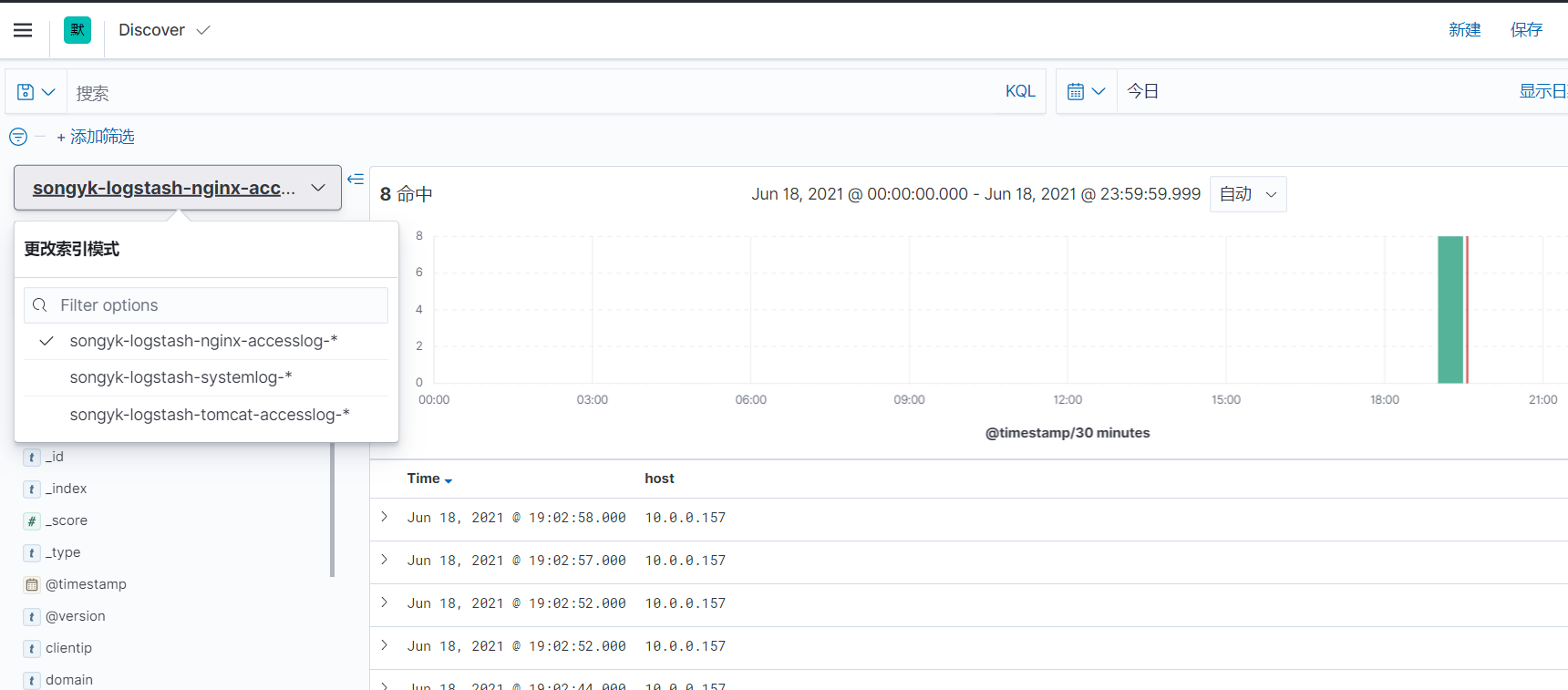The image size is (1568, 690).
Task: Click the @timestamp/30 minutes axis label
Action: coord(1068,433)
